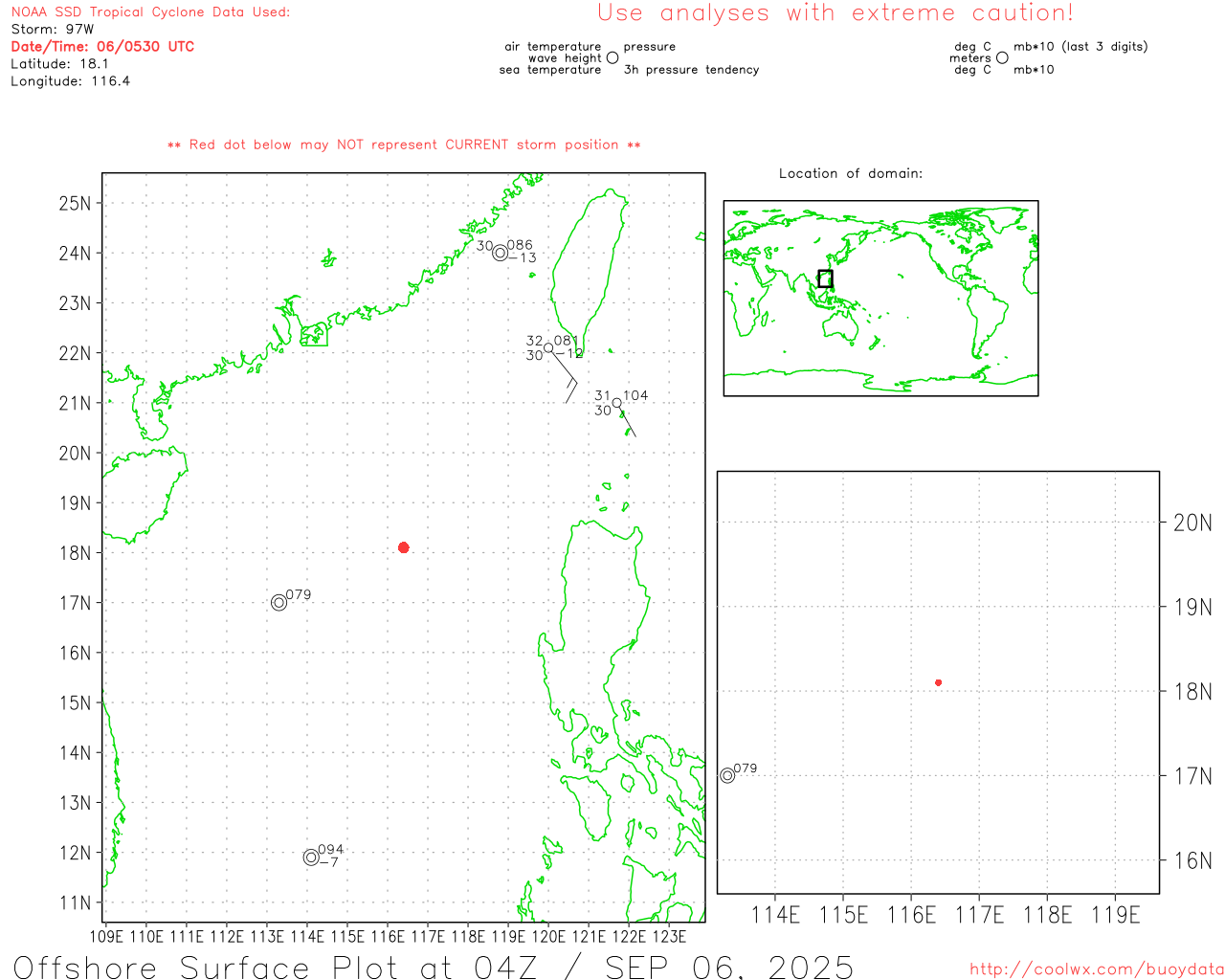
Task: Click the 25N latitude axis label
Action: click(x=75, y=203)
